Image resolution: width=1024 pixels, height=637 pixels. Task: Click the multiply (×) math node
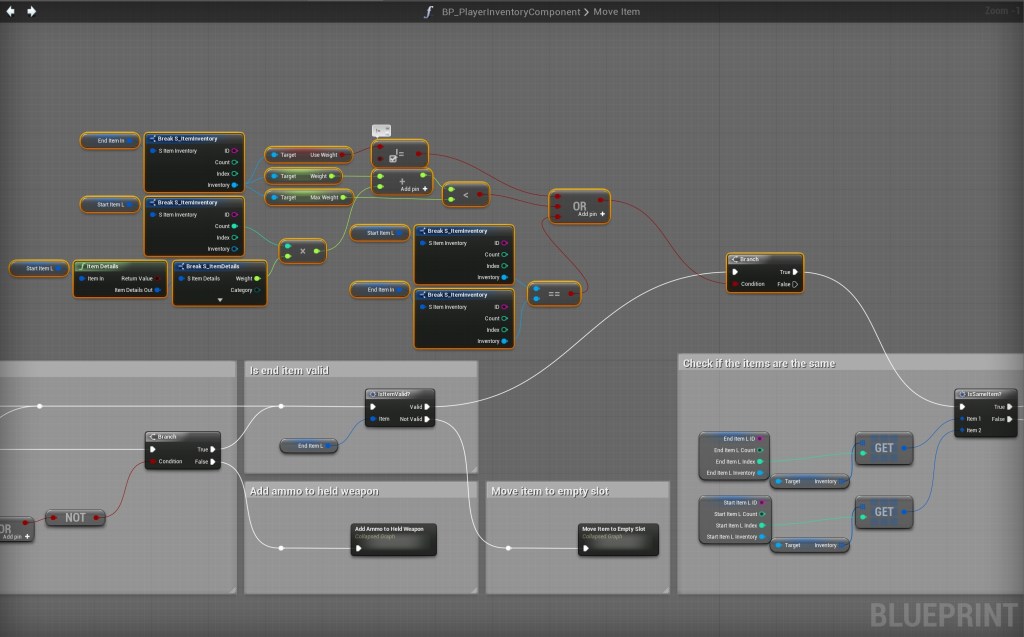pos(302,252)
